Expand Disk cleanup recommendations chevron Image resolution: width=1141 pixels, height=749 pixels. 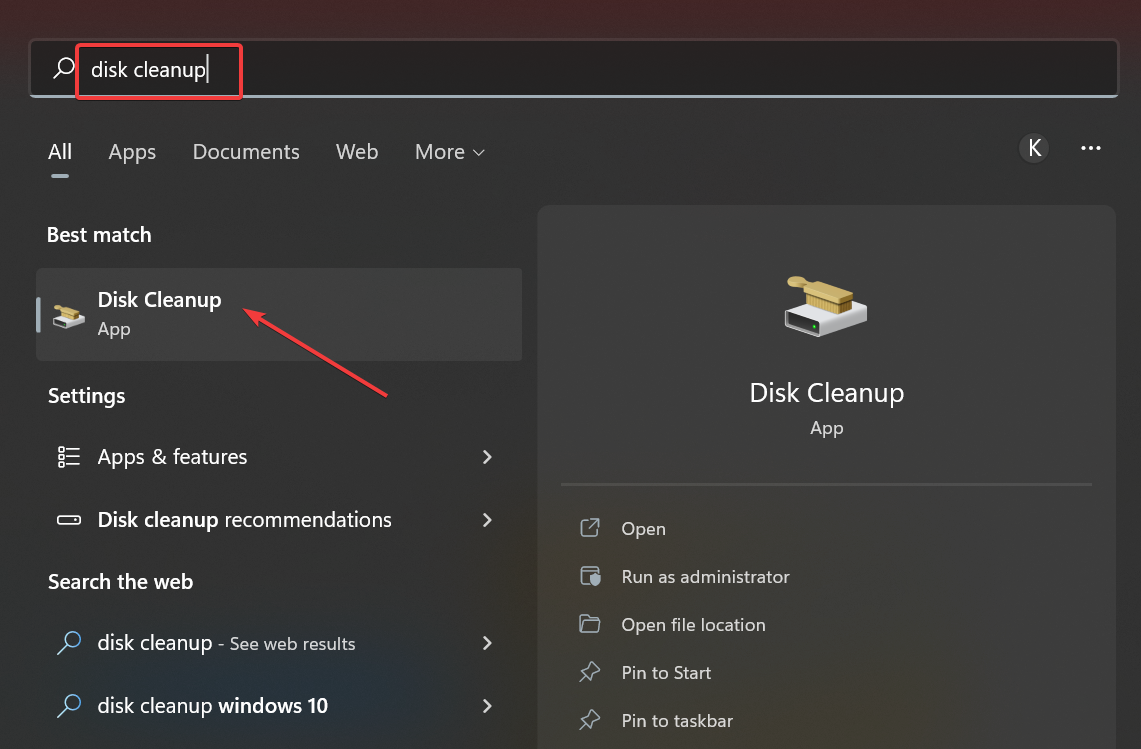coord(488,520)
